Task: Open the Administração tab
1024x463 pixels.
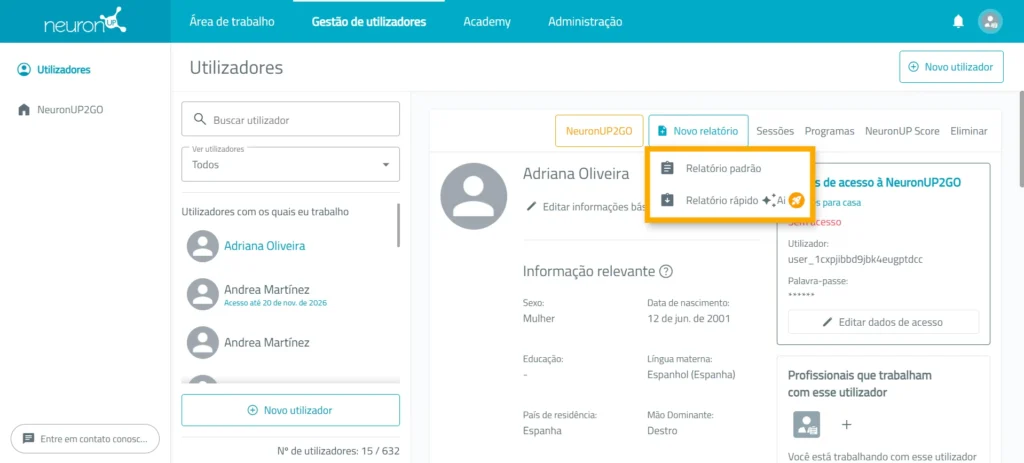Action: click(585, 22)
